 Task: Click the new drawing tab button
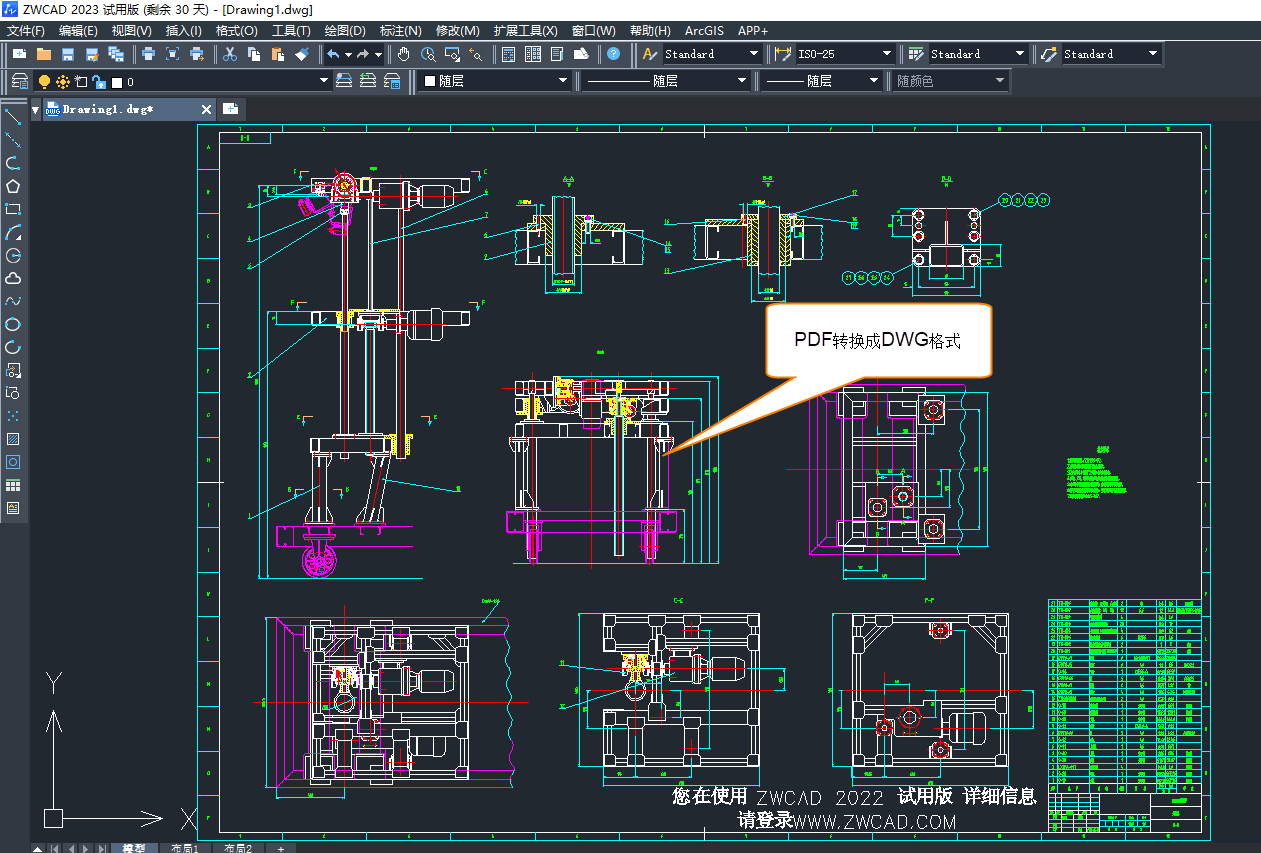pyautogui.click(x=230, y=109)
